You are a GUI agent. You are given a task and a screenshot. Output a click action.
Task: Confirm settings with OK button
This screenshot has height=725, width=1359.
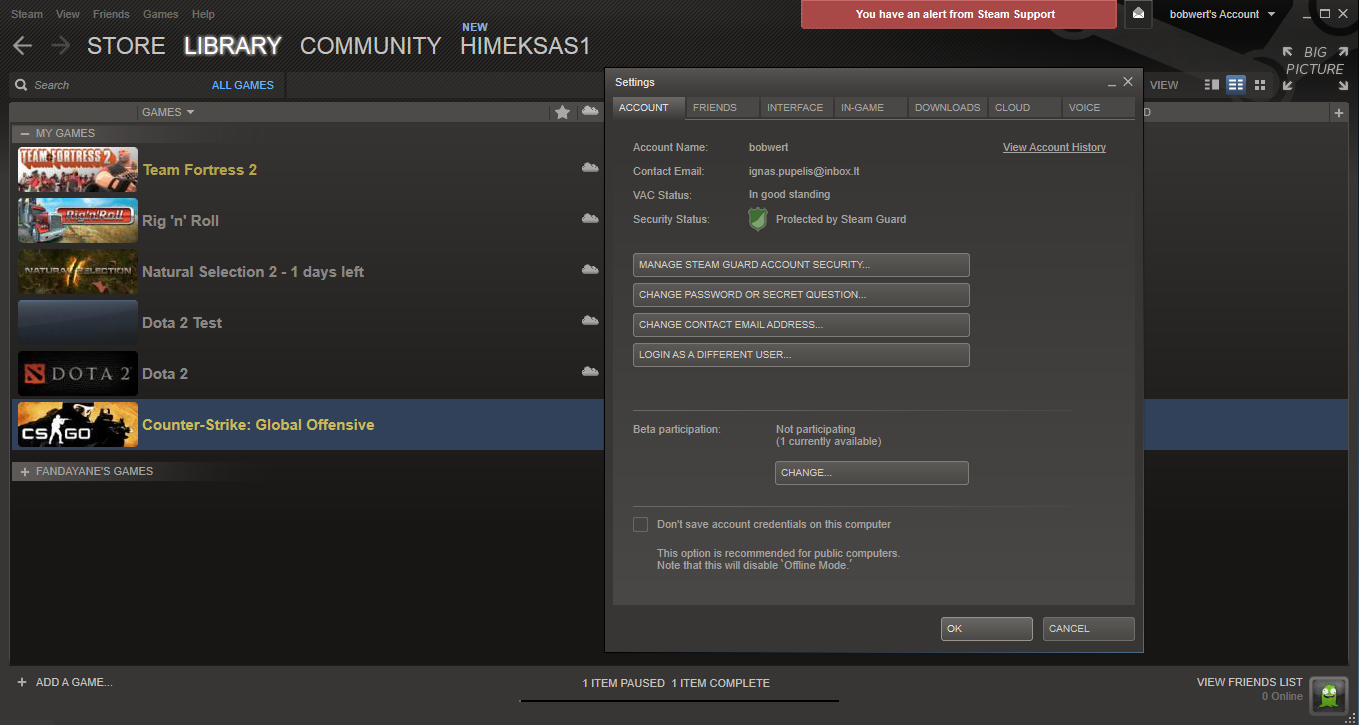[x=987, y=629]
